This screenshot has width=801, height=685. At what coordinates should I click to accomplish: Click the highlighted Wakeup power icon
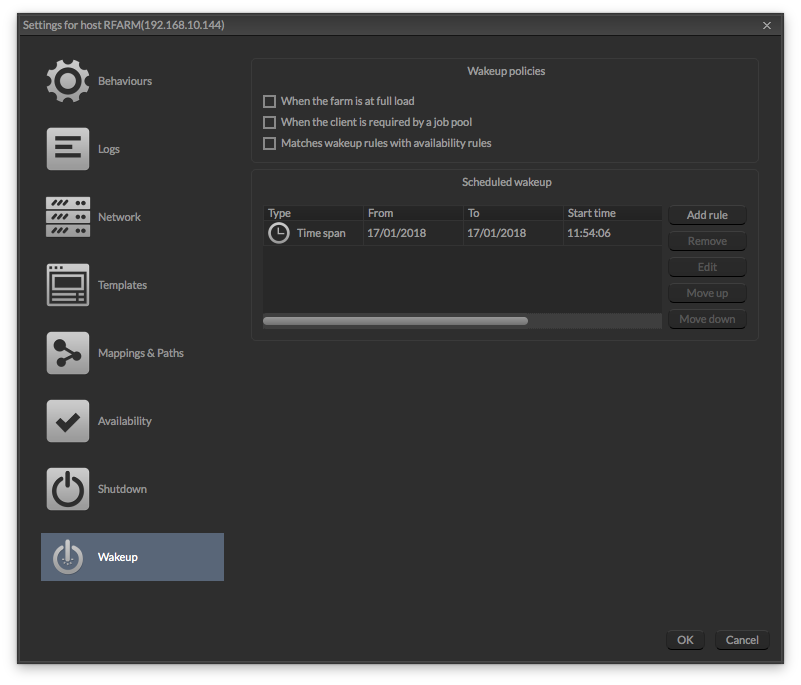click(x=67, y=556)
